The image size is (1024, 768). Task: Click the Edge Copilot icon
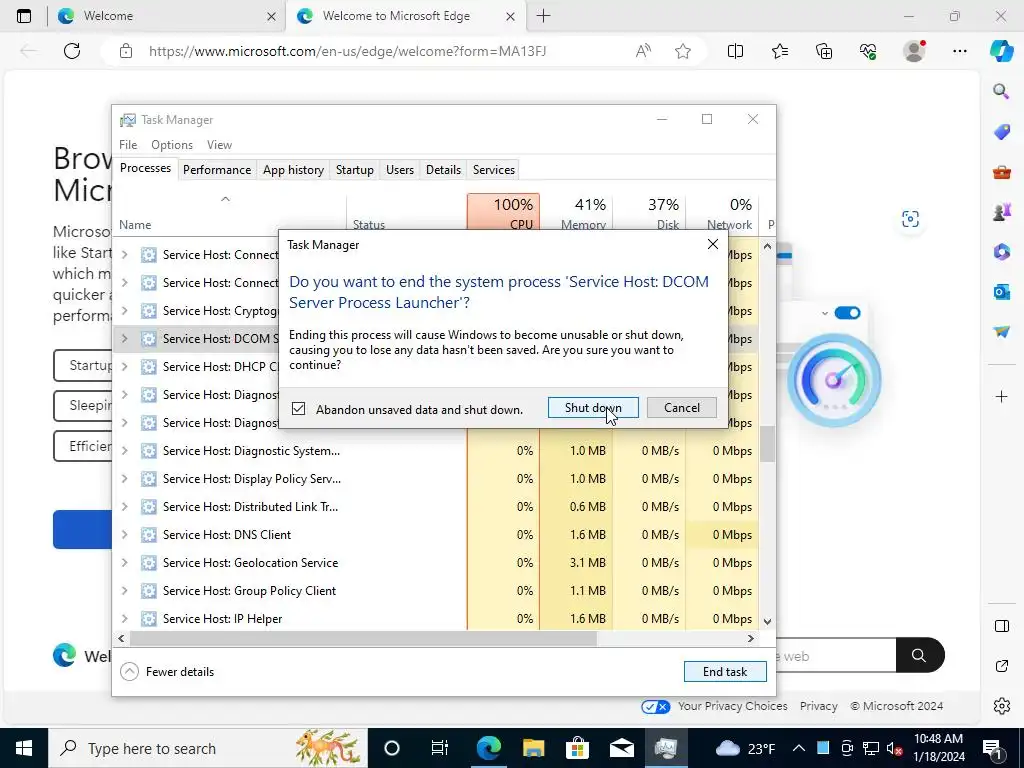1001,51
